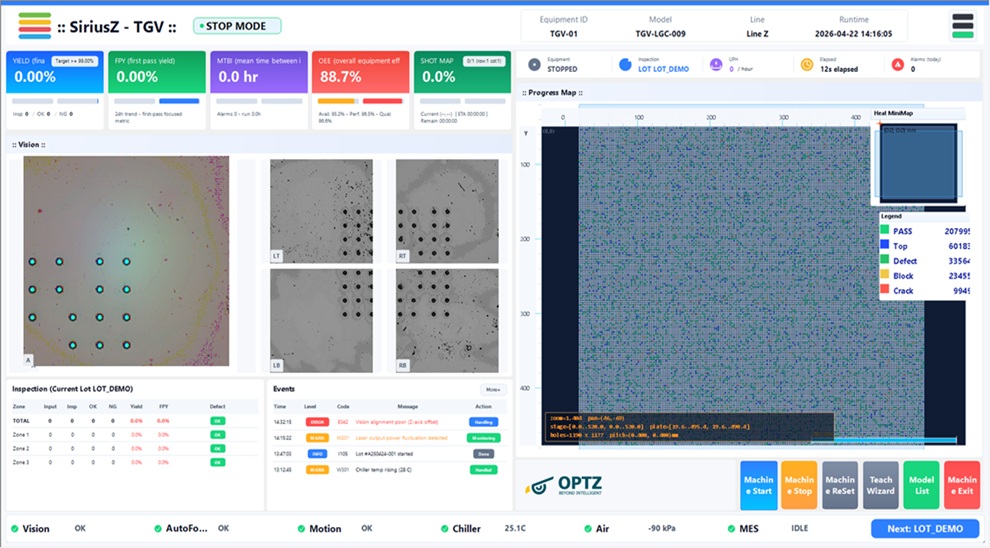
Task: Click the Air green status indicator
Action: click(588, 528)
